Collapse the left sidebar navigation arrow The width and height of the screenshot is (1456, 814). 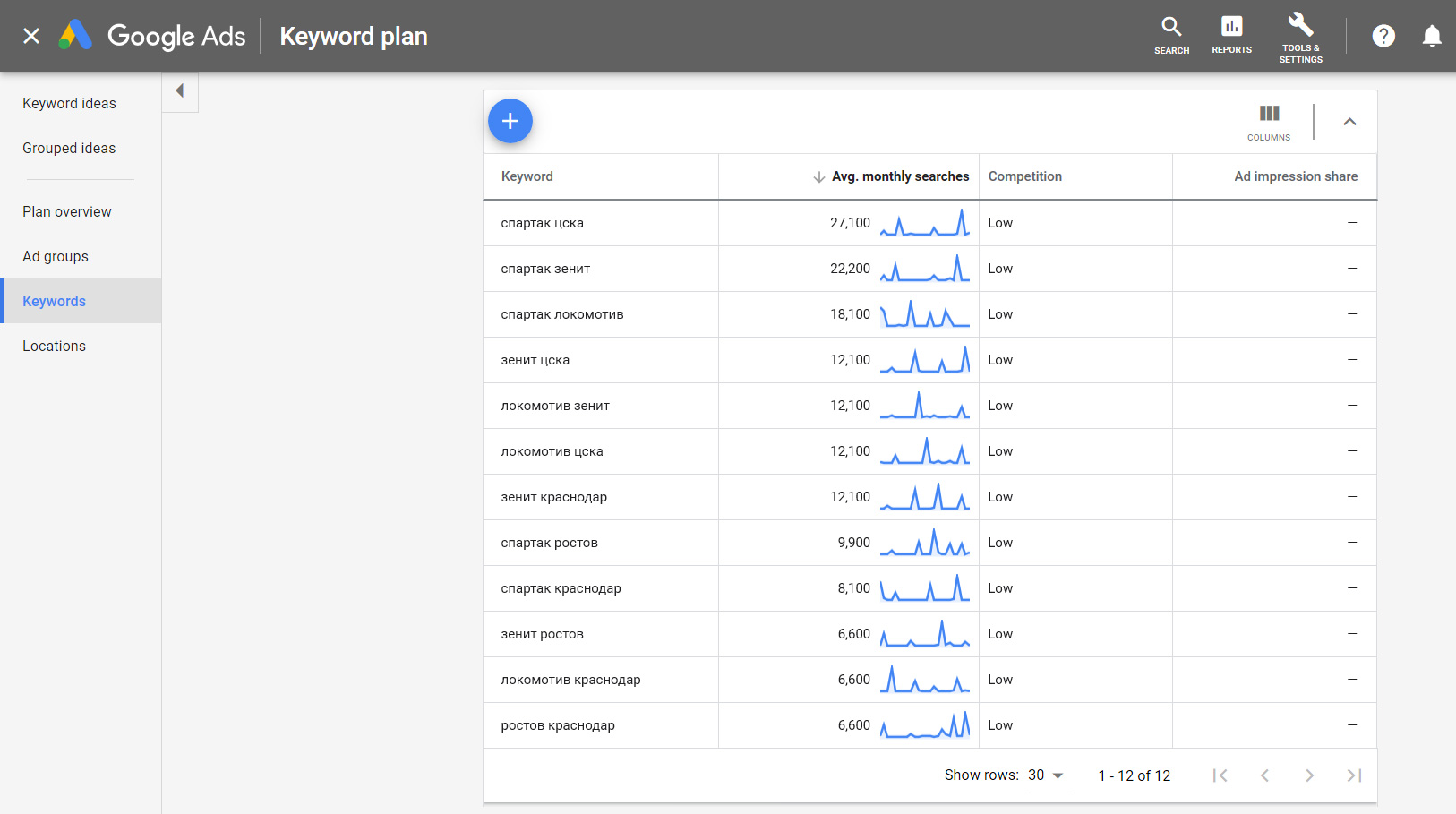click(x=180, y=91)
